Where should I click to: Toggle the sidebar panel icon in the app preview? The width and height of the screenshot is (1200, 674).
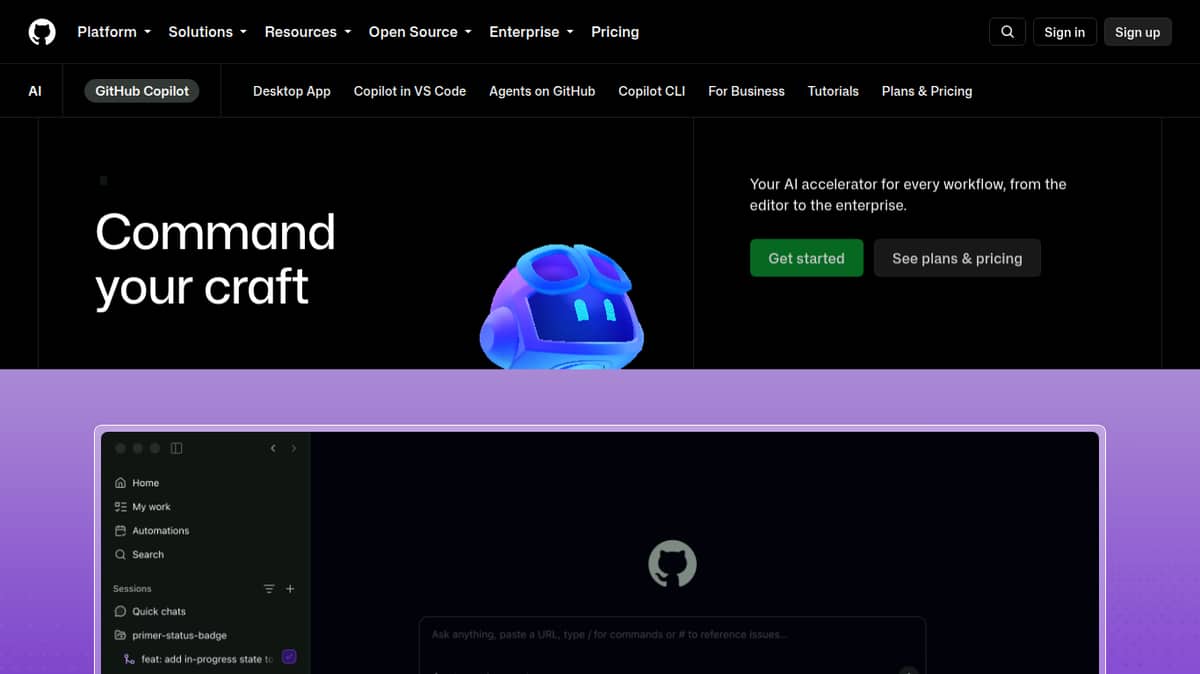pyautogui.click(x=177, y=449)
